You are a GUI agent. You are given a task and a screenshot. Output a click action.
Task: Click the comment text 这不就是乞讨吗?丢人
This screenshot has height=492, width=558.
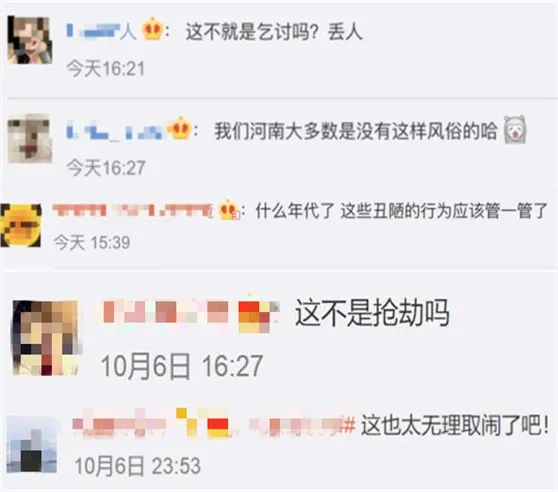(x=274, y=32)
